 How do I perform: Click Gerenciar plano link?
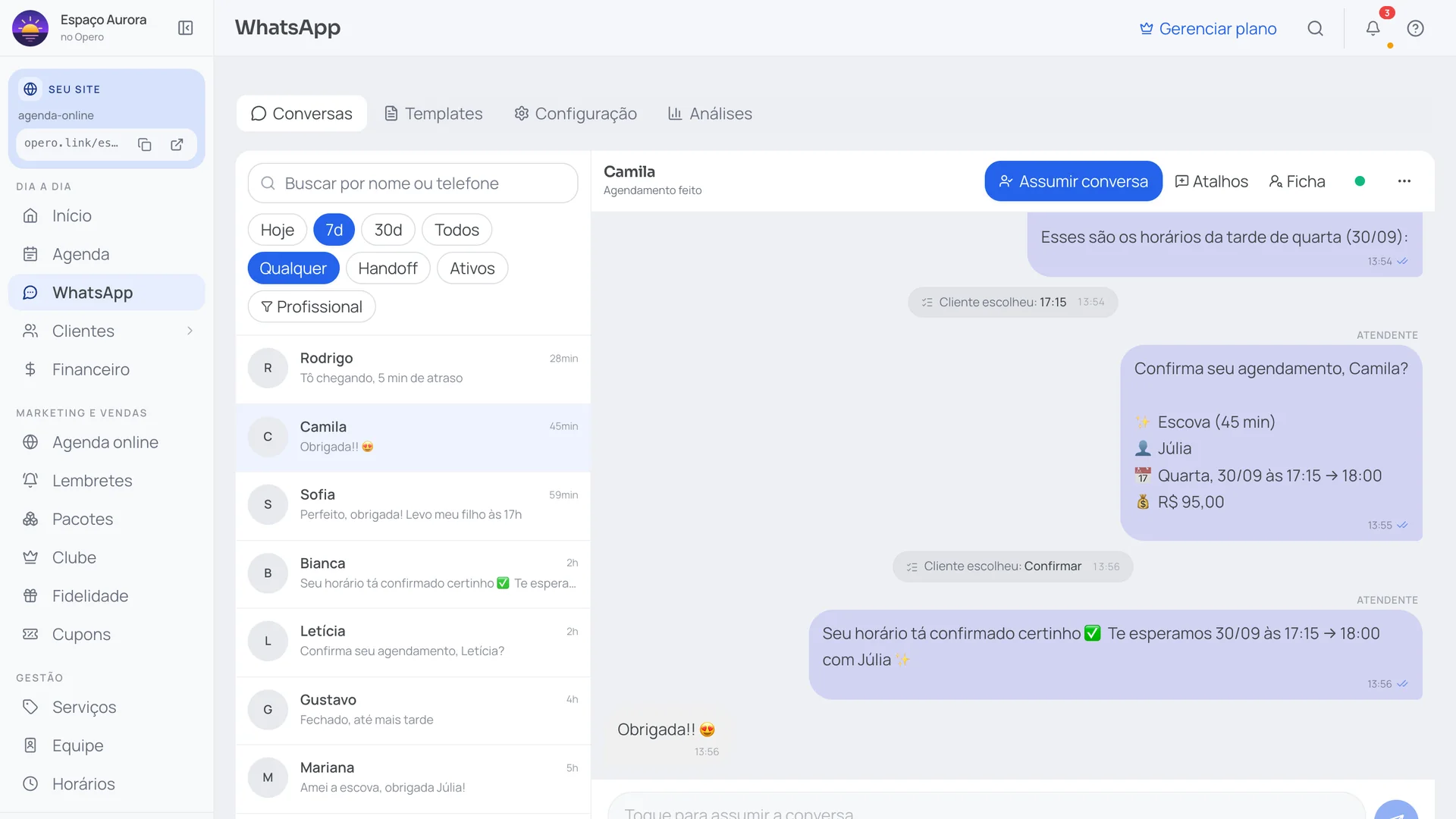(x=1208, y=29)
